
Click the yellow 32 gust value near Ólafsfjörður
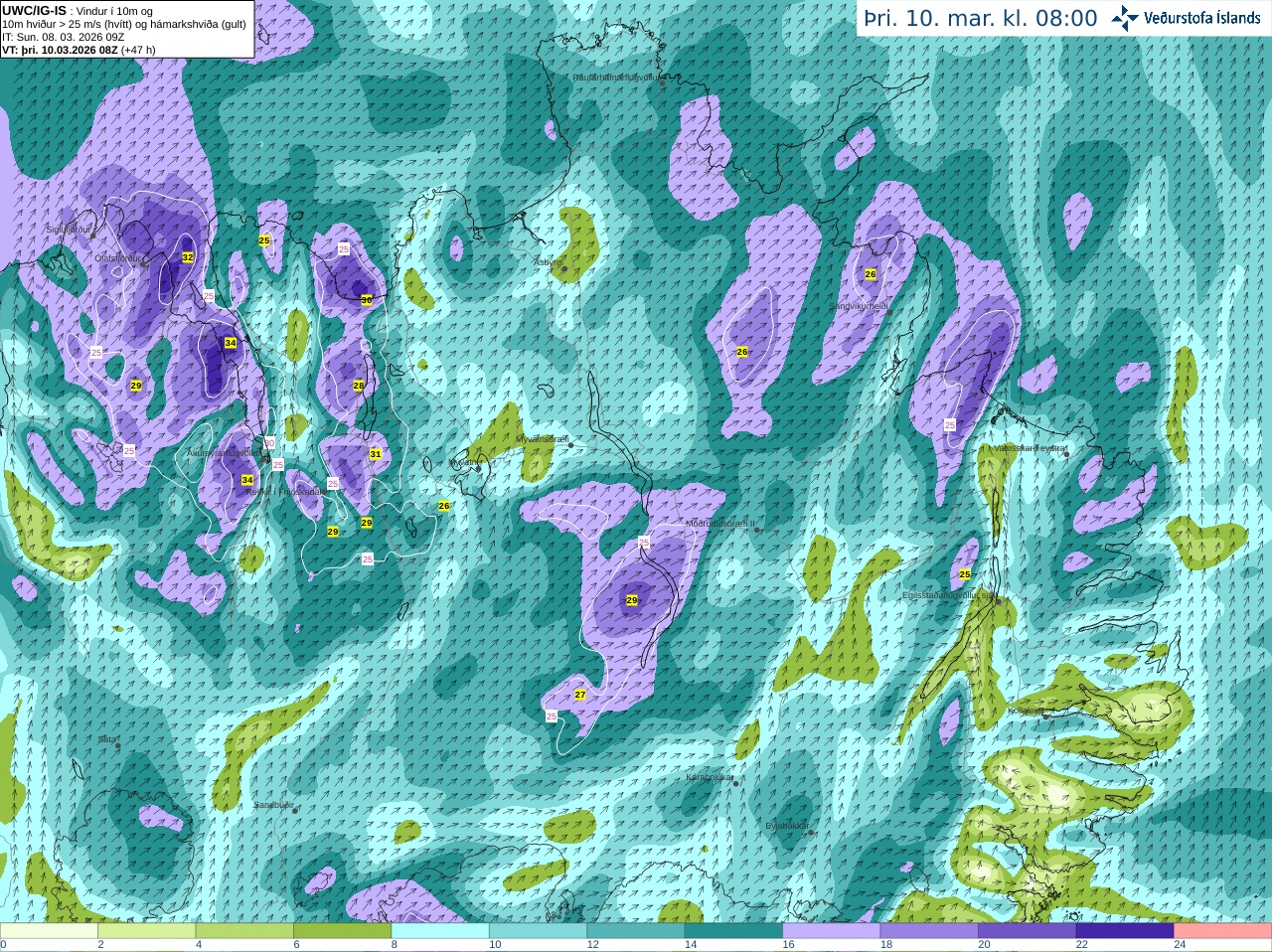[188, 257]
